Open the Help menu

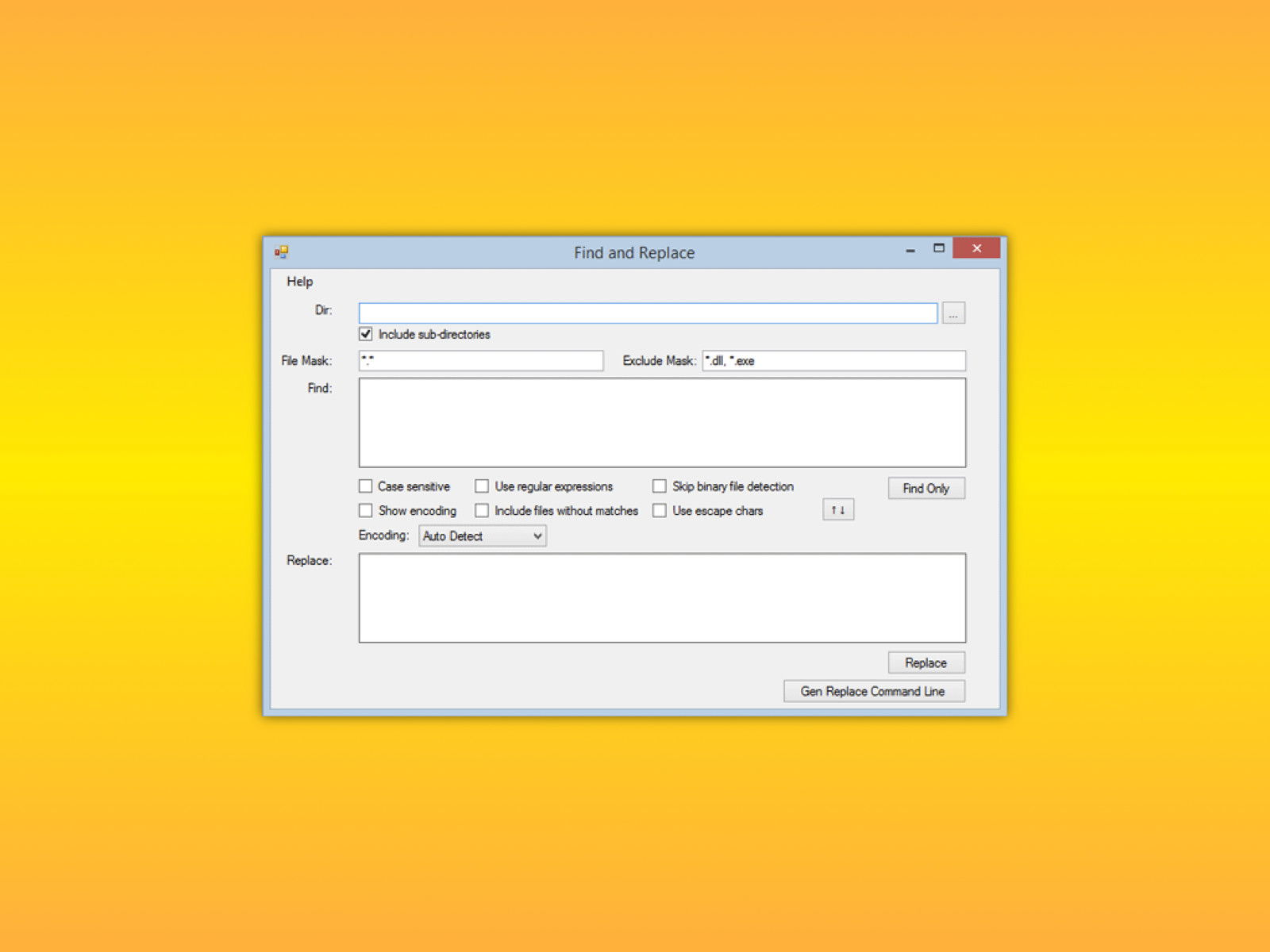[299, 282]
